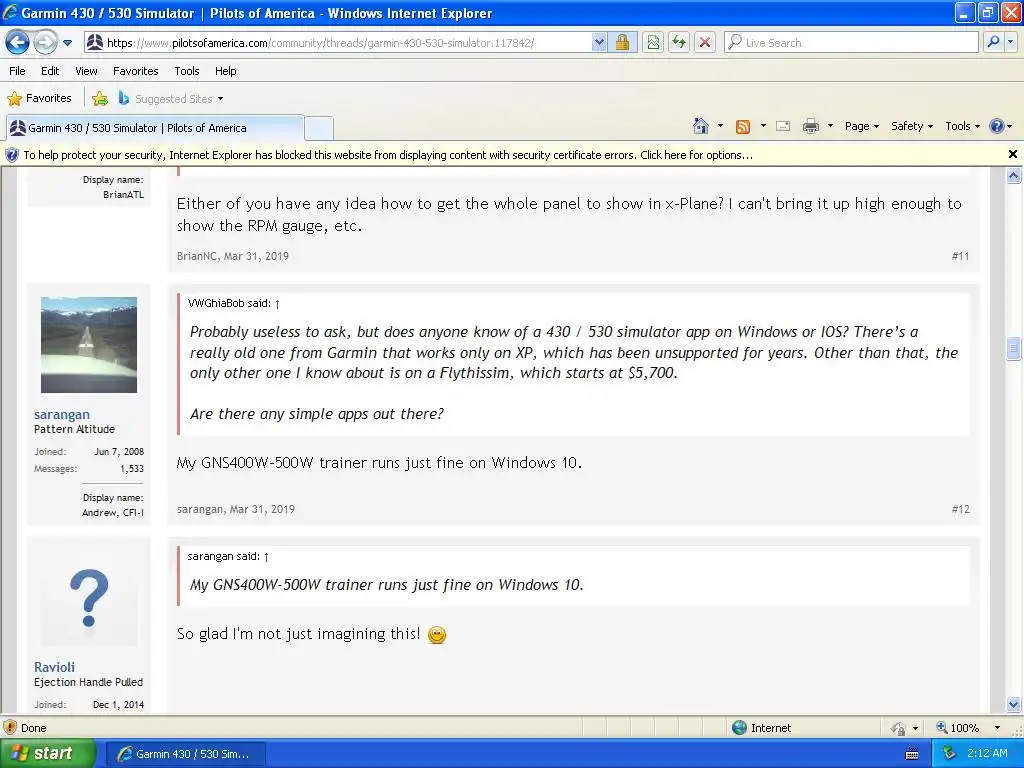Click the vertical scrollbar thumb
Screen dimensions: 1024x768
click(x=1013, y=348)
